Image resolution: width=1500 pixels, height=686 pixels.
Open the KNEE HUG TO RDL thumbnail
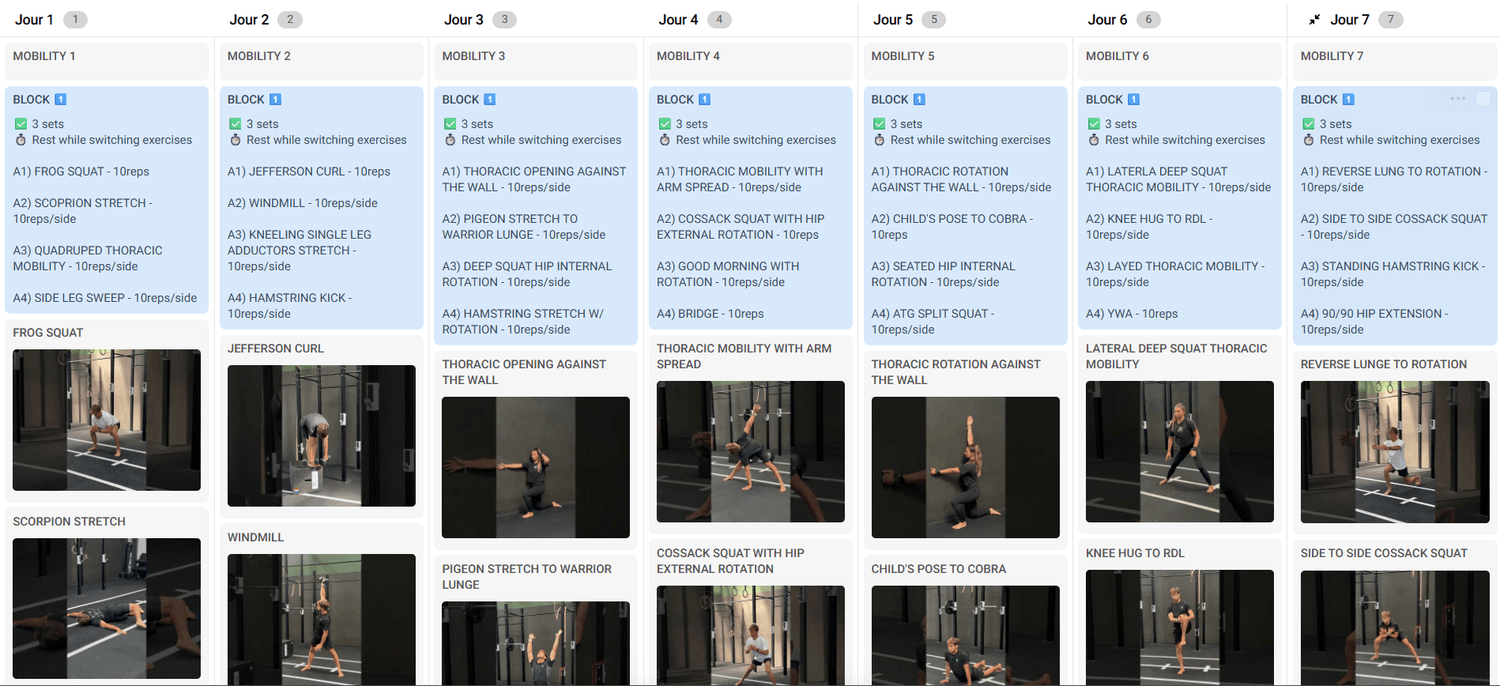coord(1180,628)
